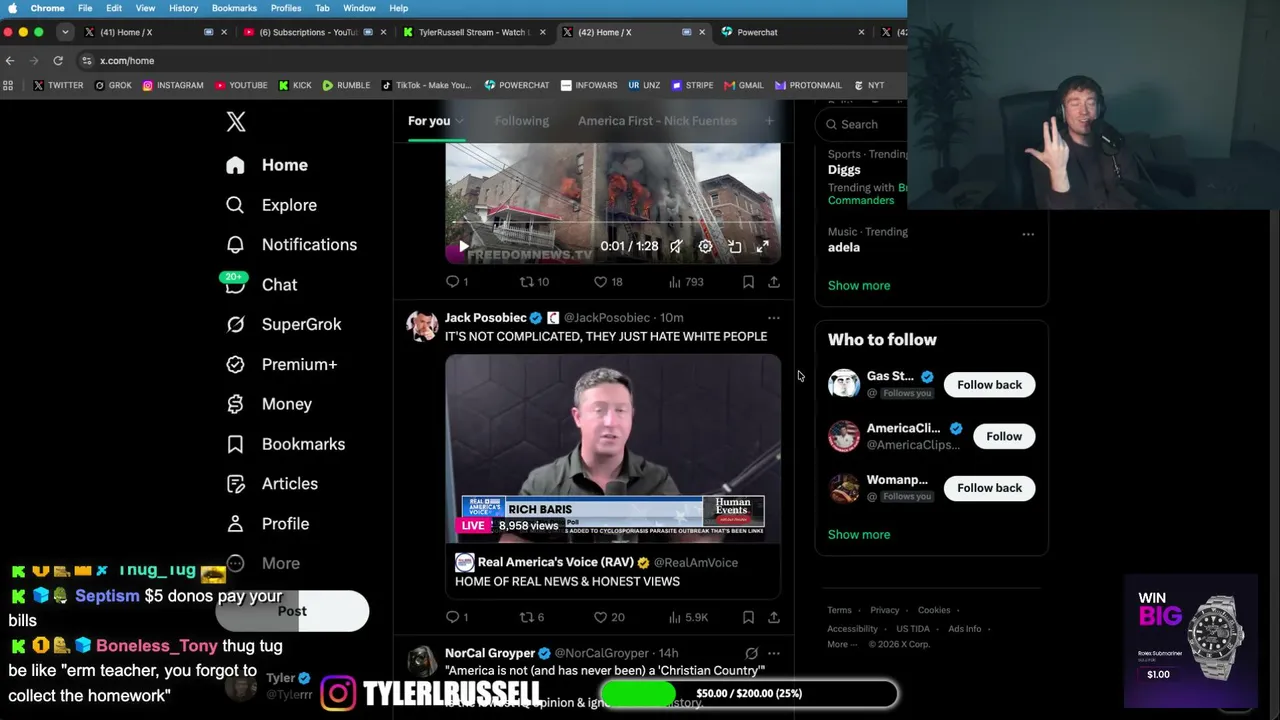The height and width of the screenshot is (720, 1280).
Task: Reply to the fire video post
Action: [456, 282]
